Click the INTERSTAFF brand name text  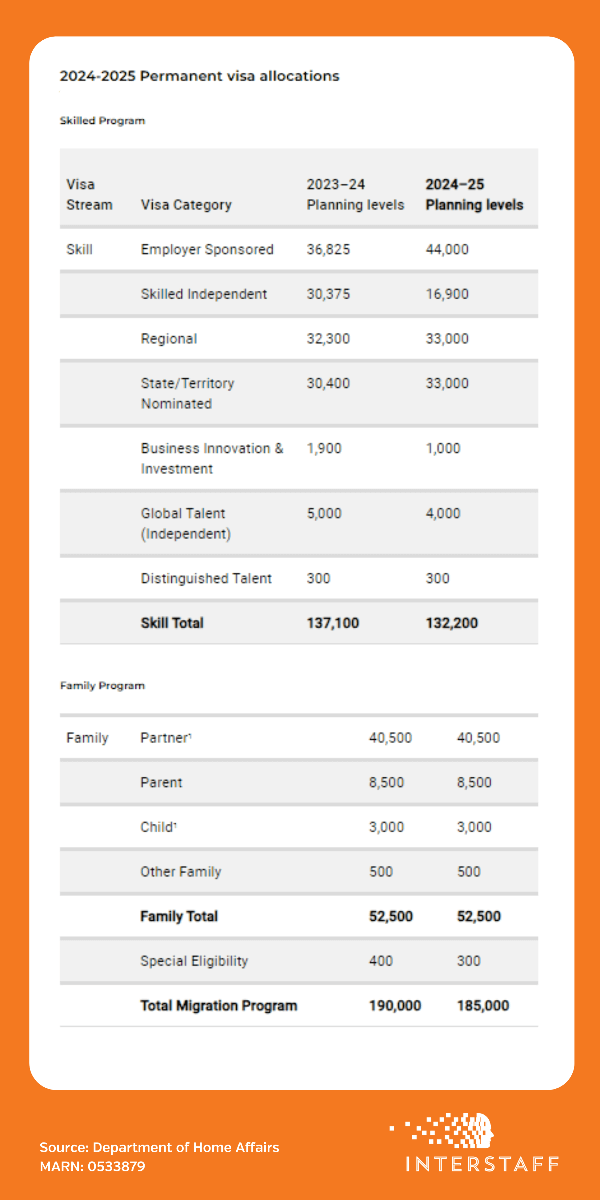[x=482, y=1164]
